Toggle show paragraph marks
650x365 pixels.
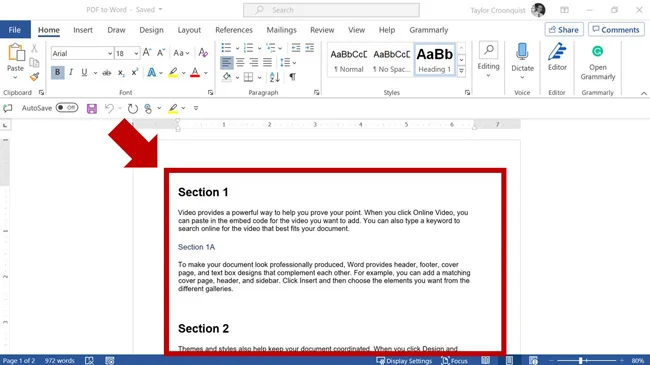click(x=293, y=77)
